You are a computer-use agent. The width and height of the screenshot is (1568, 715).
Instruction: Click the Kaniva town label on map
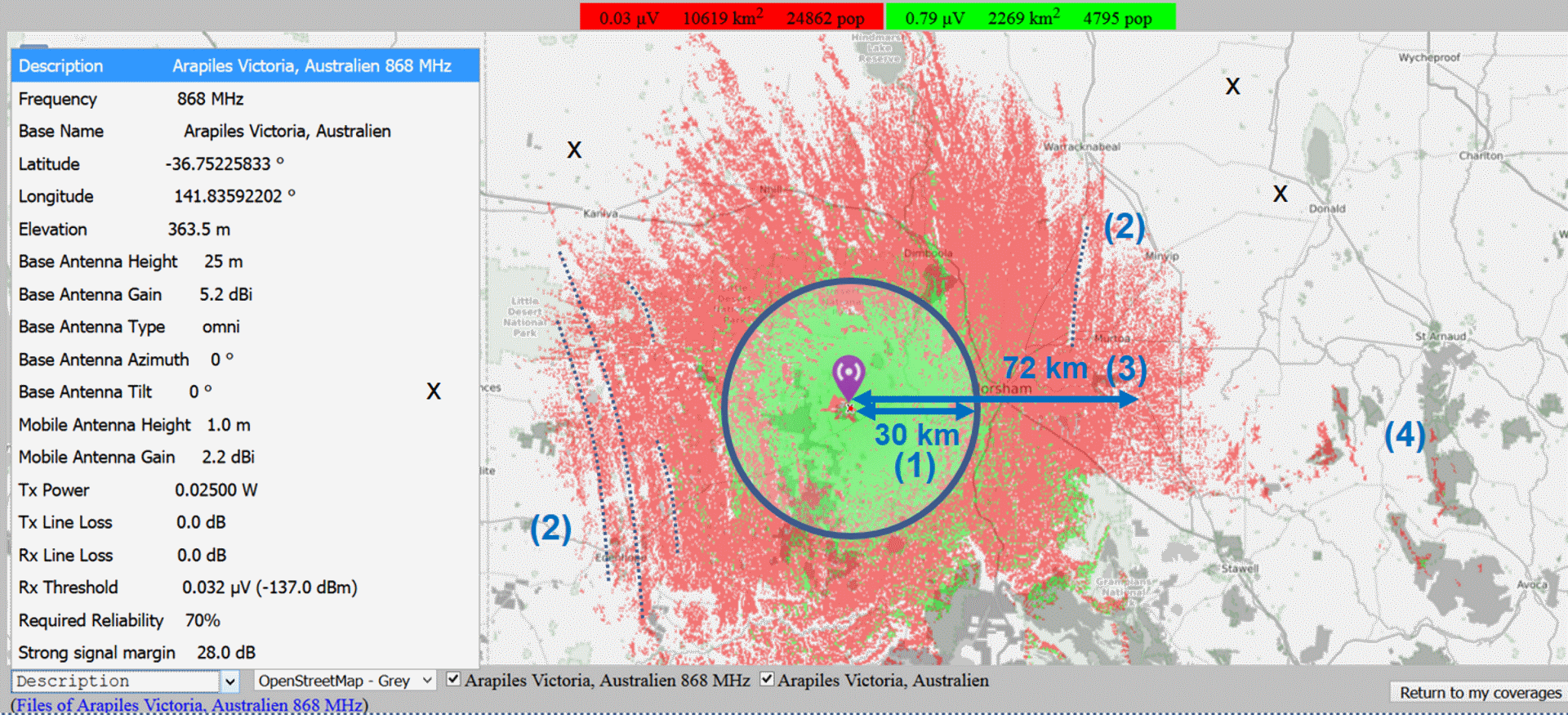pyautogui.click(x=600, y=213)
